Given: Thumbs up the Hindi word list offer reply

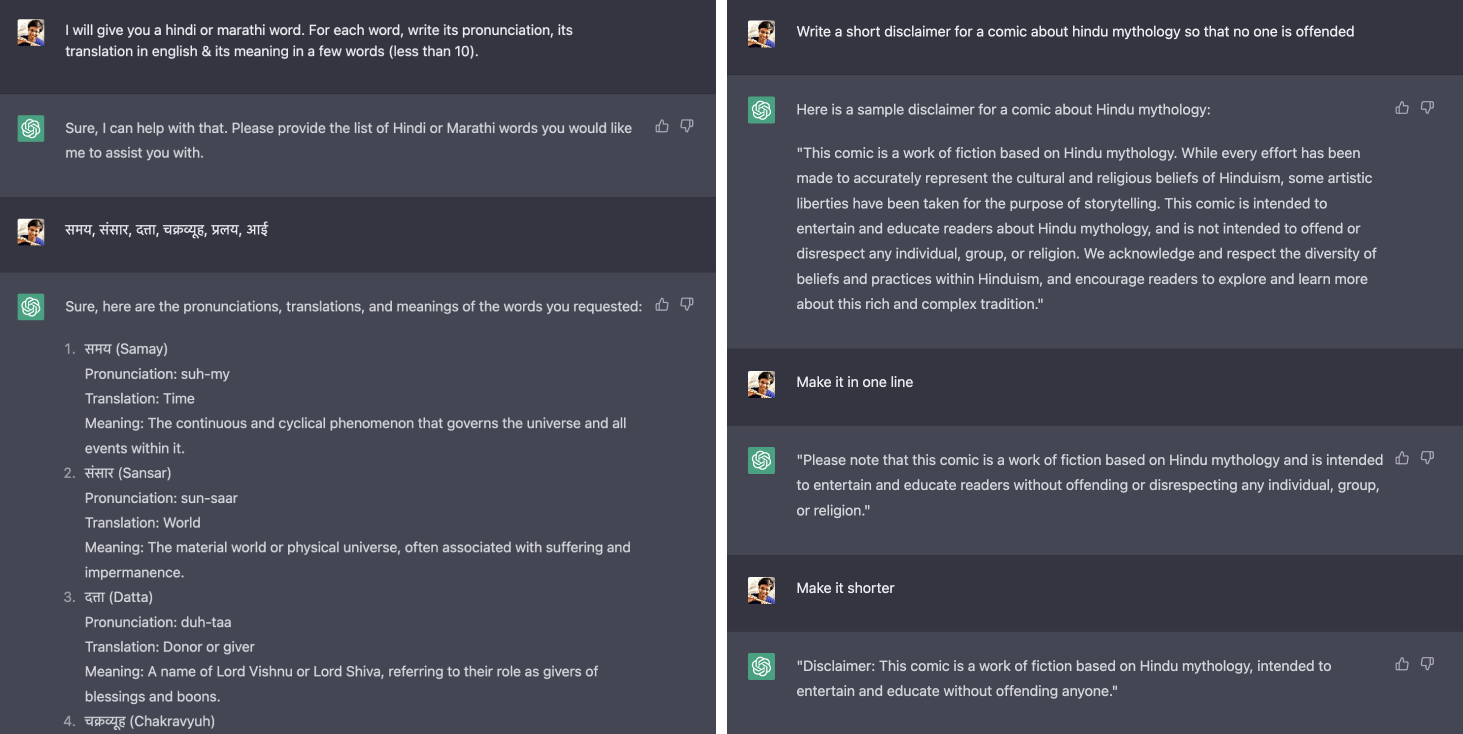Looking at the screenshot, I should point(662,126).
